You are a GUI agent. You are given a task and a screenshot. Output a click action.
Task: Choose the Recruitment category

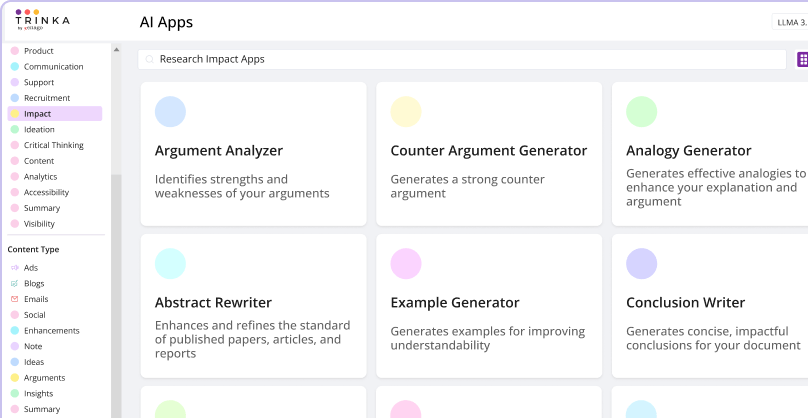(x=46, y=98)
